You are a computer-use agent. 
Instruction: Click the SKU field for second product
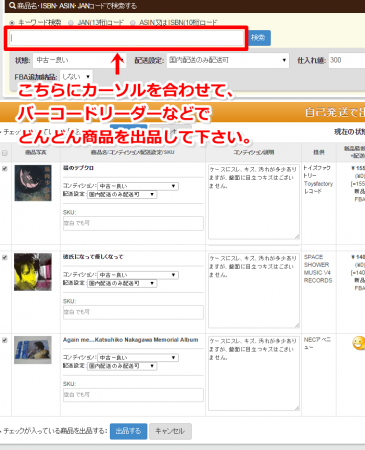click(x=133, y=312)
